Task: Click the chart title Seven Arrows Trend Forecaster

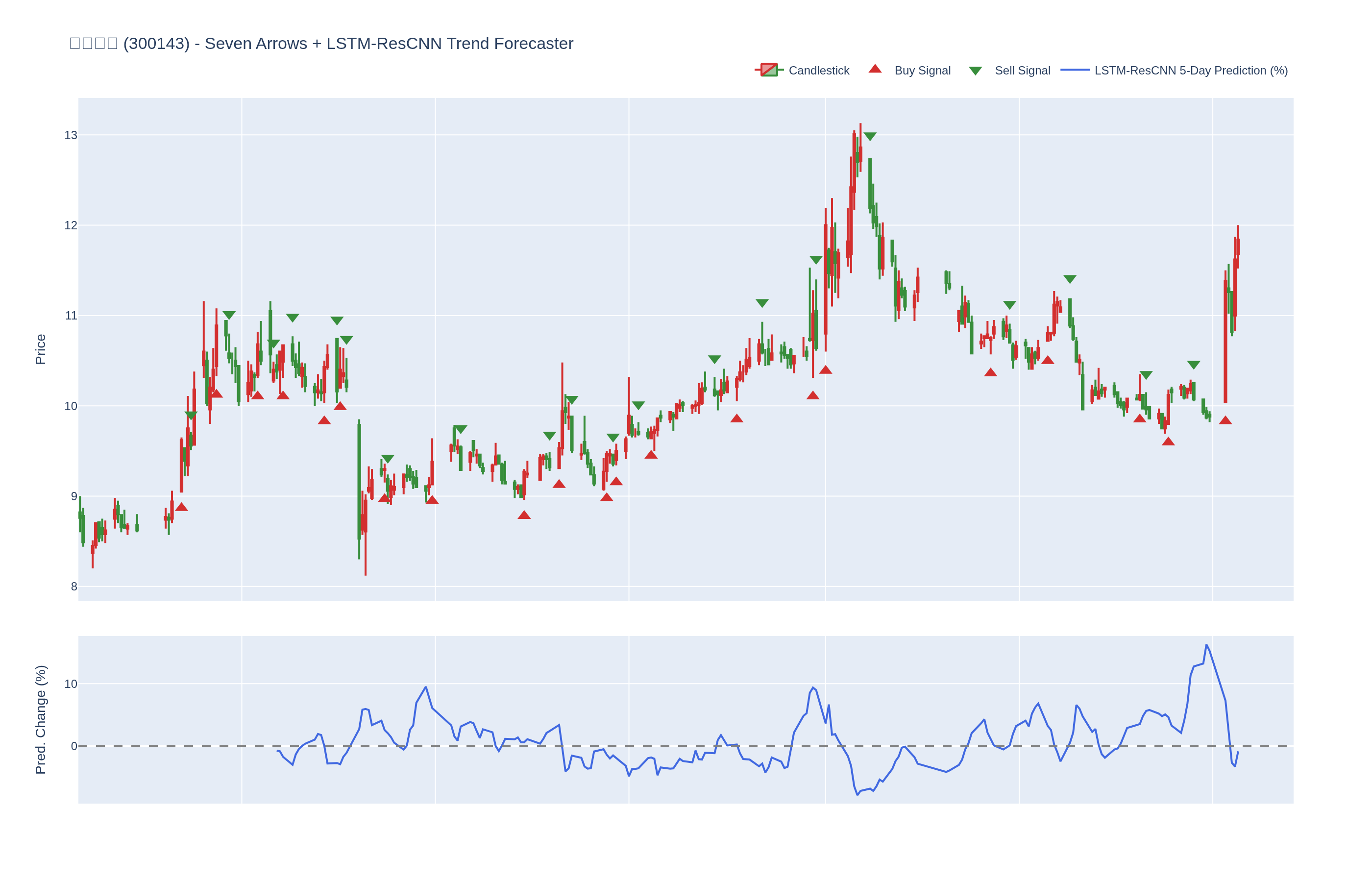Action: point(321,44)
